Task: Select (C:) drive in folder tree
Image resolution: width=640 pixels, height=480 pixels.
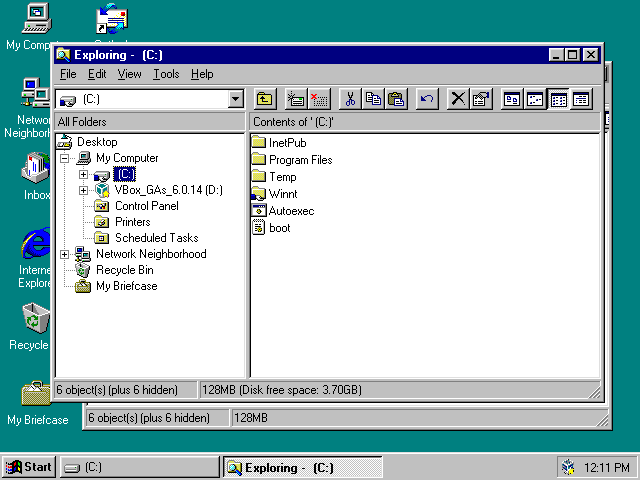Action: pos(124,174)
